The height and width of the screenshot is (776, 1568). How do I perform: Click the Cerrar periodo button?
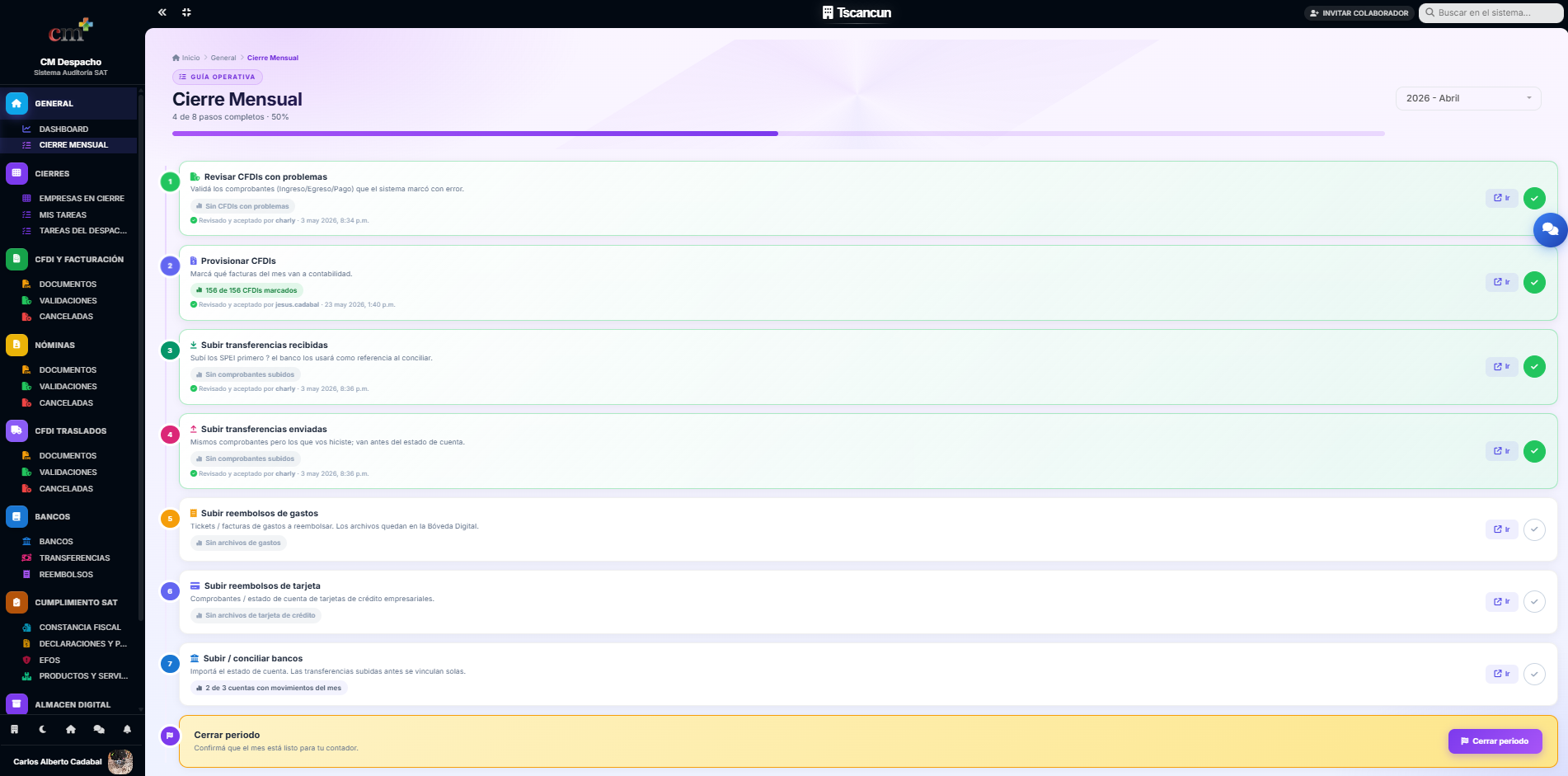(1495, 741)
